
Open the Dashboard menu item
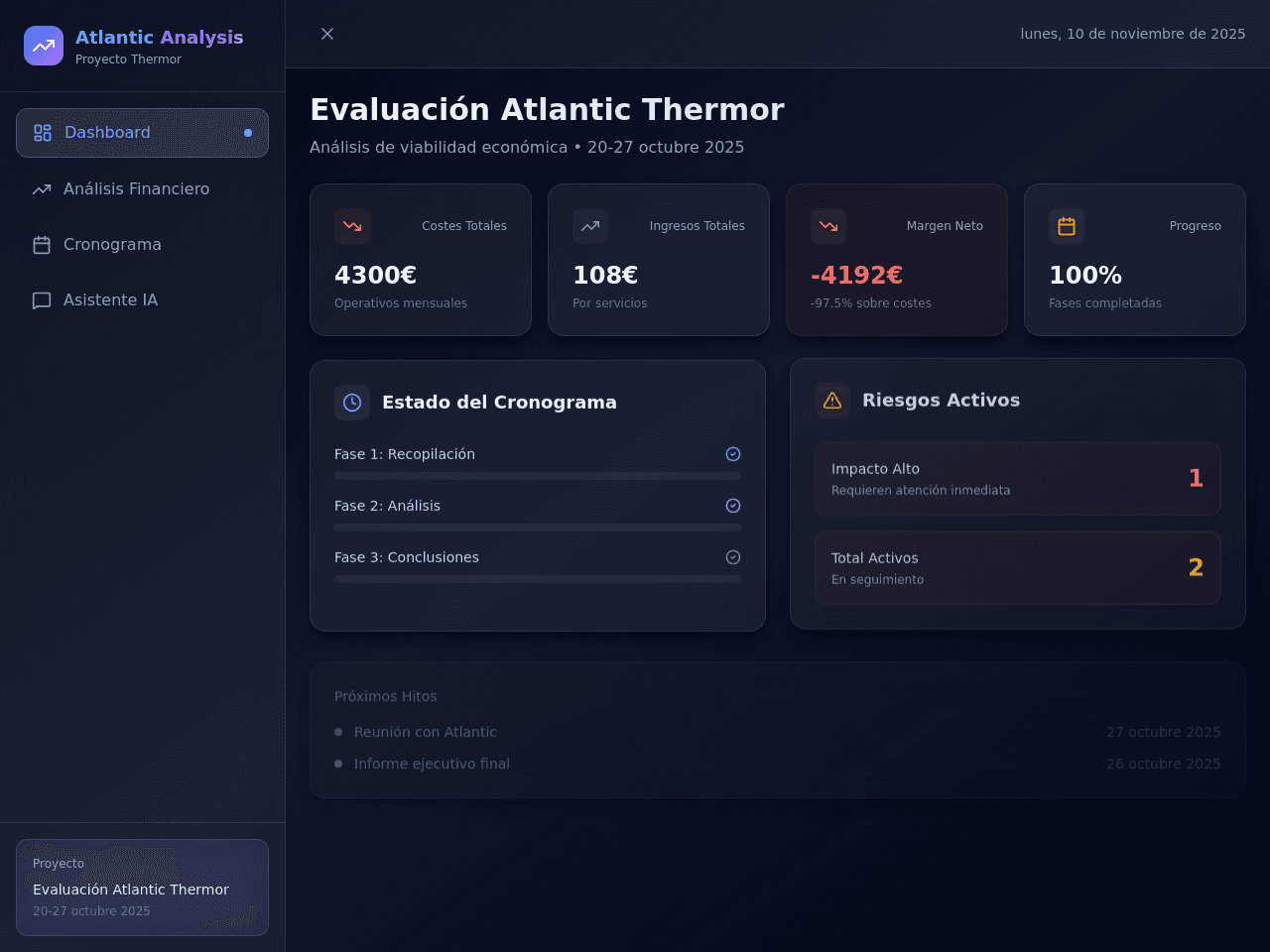click(x=142, y=133)
